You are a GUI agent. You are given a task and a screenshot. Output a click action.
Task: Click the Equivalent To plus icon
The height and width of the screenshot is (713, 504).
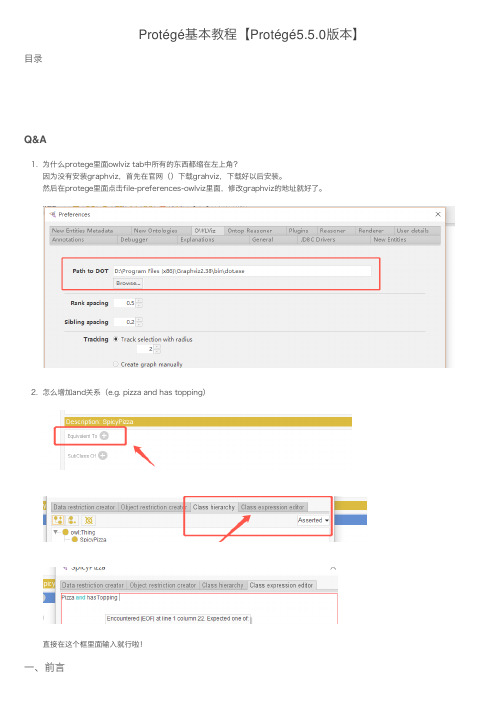104,436
